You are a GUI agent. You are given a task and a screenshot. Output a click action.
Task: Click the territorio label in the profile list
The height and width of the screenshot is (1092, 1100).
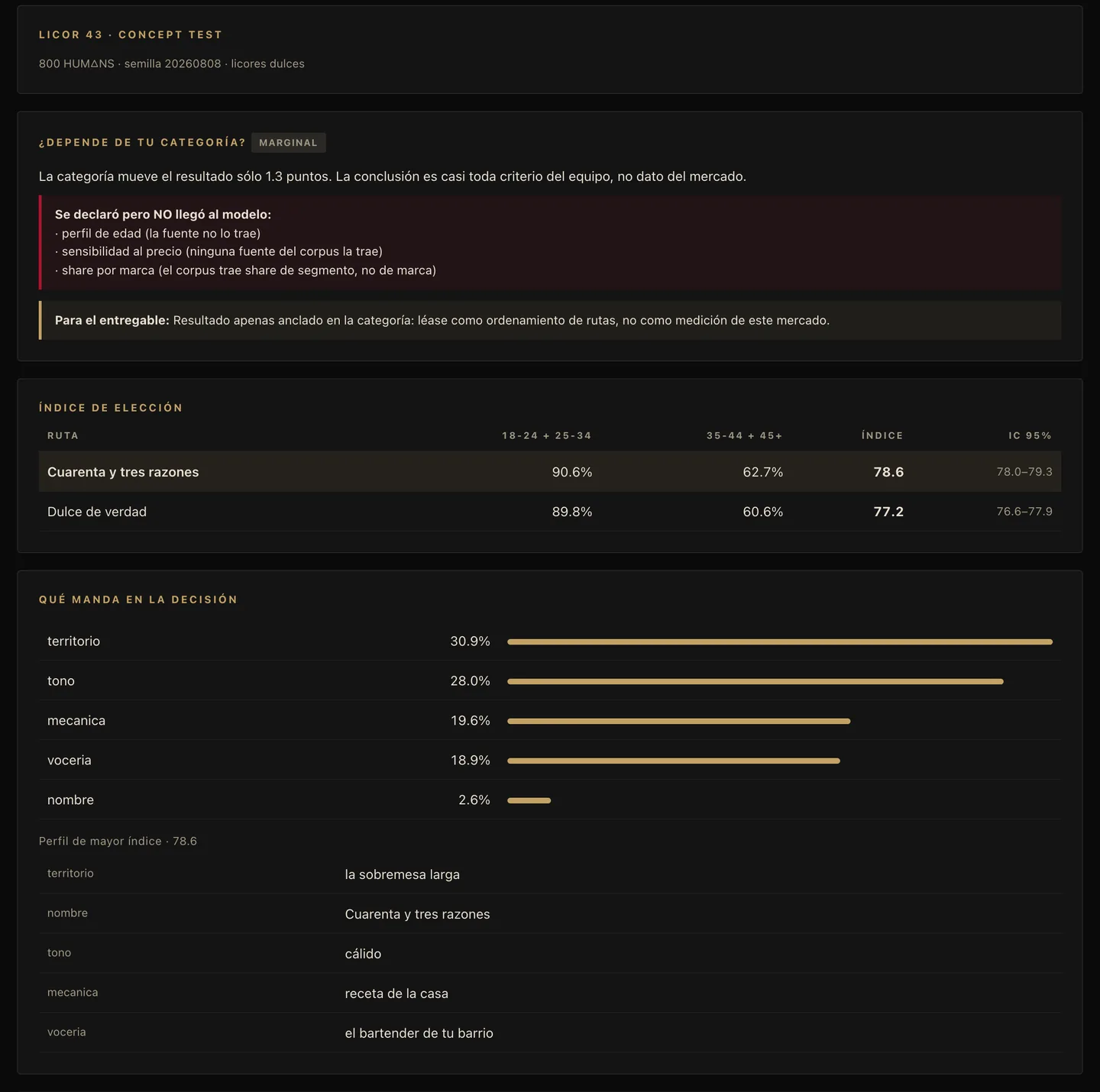[70, 874]
